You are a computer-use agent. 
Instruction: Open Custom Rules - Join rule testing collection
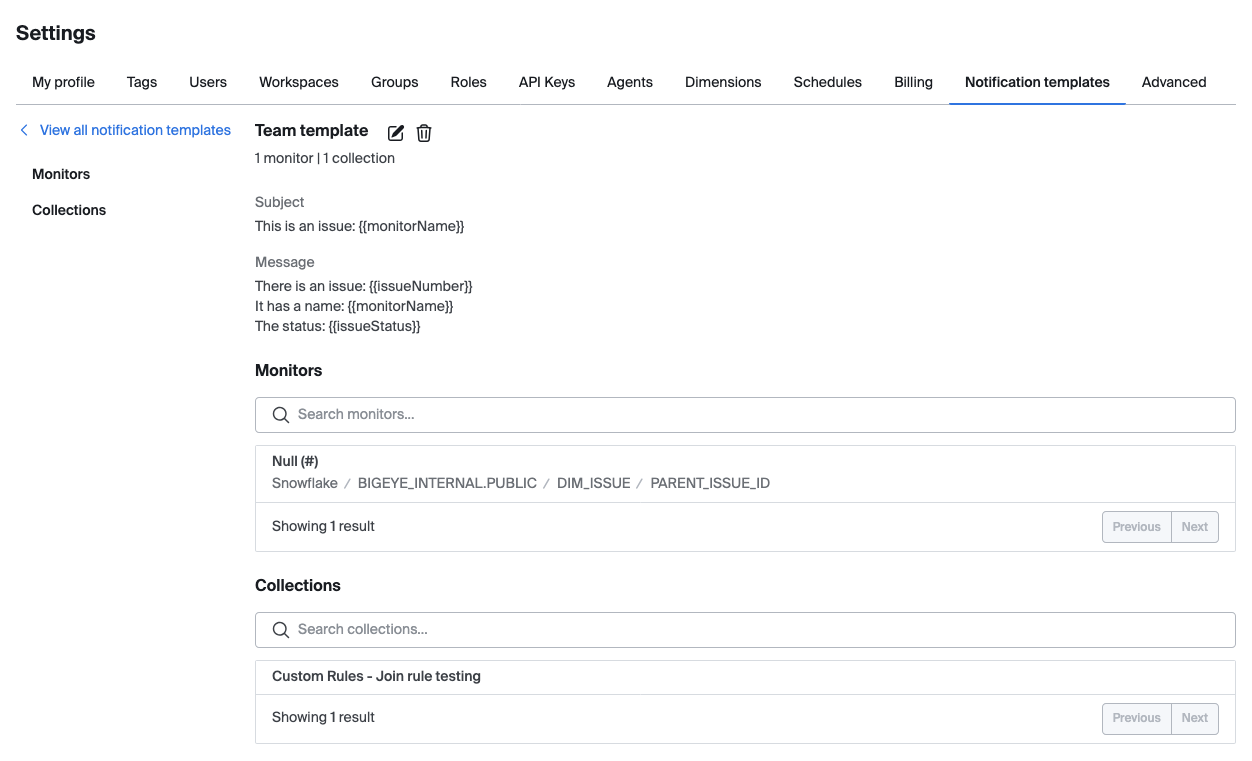coord(745,677)
